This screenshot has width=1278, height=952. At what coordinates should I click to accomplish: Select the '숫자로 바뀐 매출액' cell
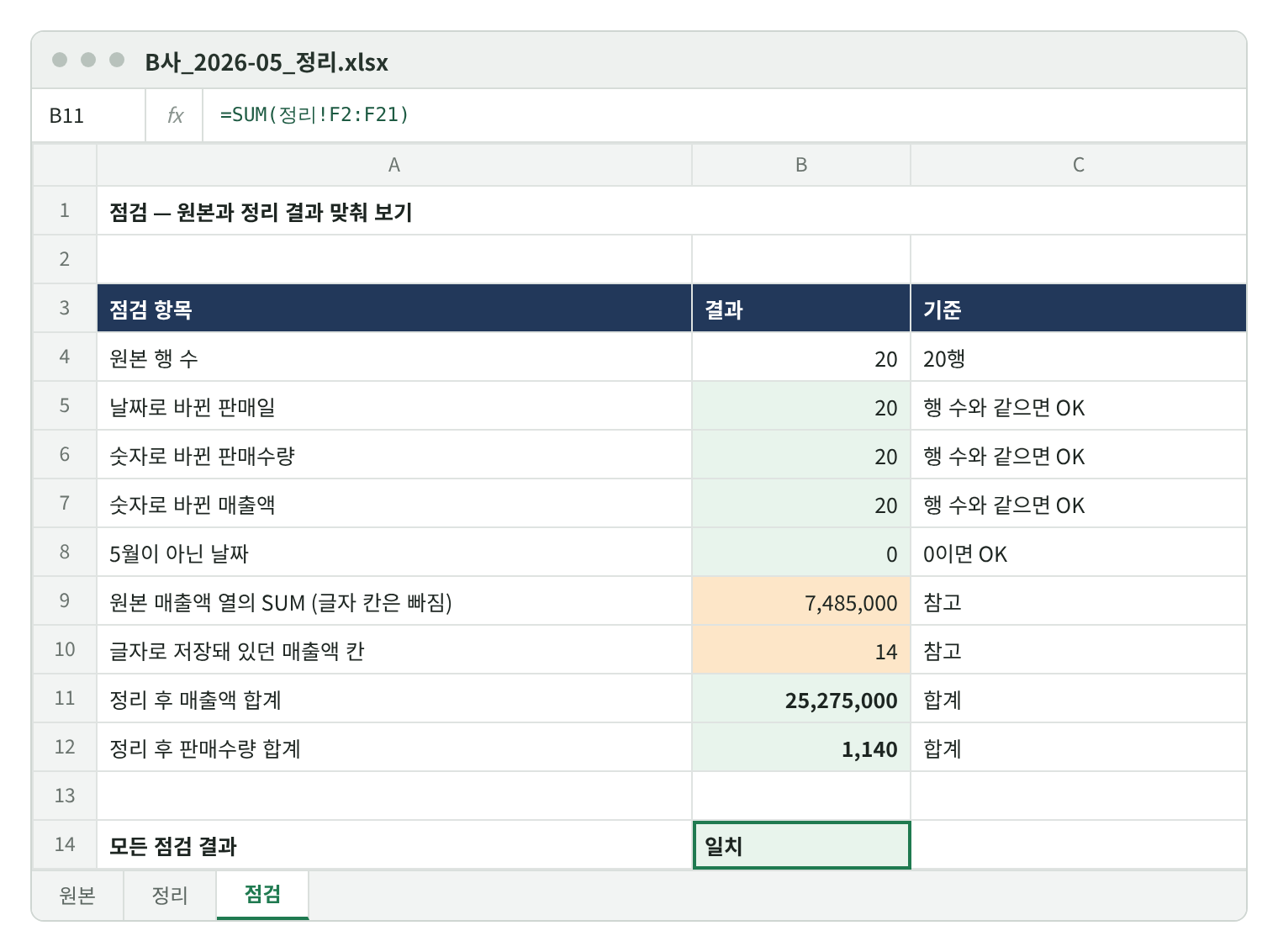coord(394,504)
